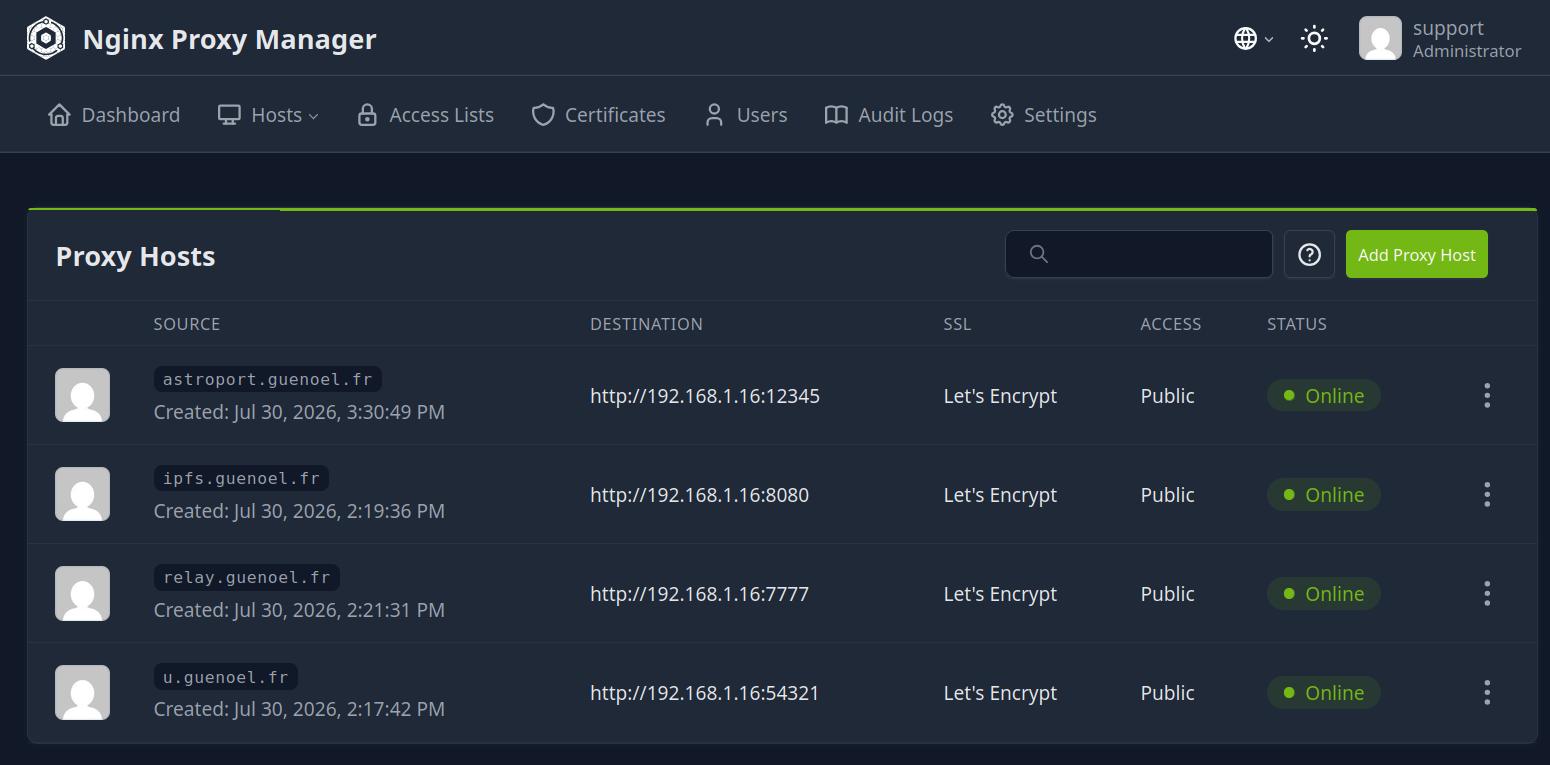The image size is (1550, 765).
Task: Click the Dashboard home icon
Action: (x=59, y=115)
